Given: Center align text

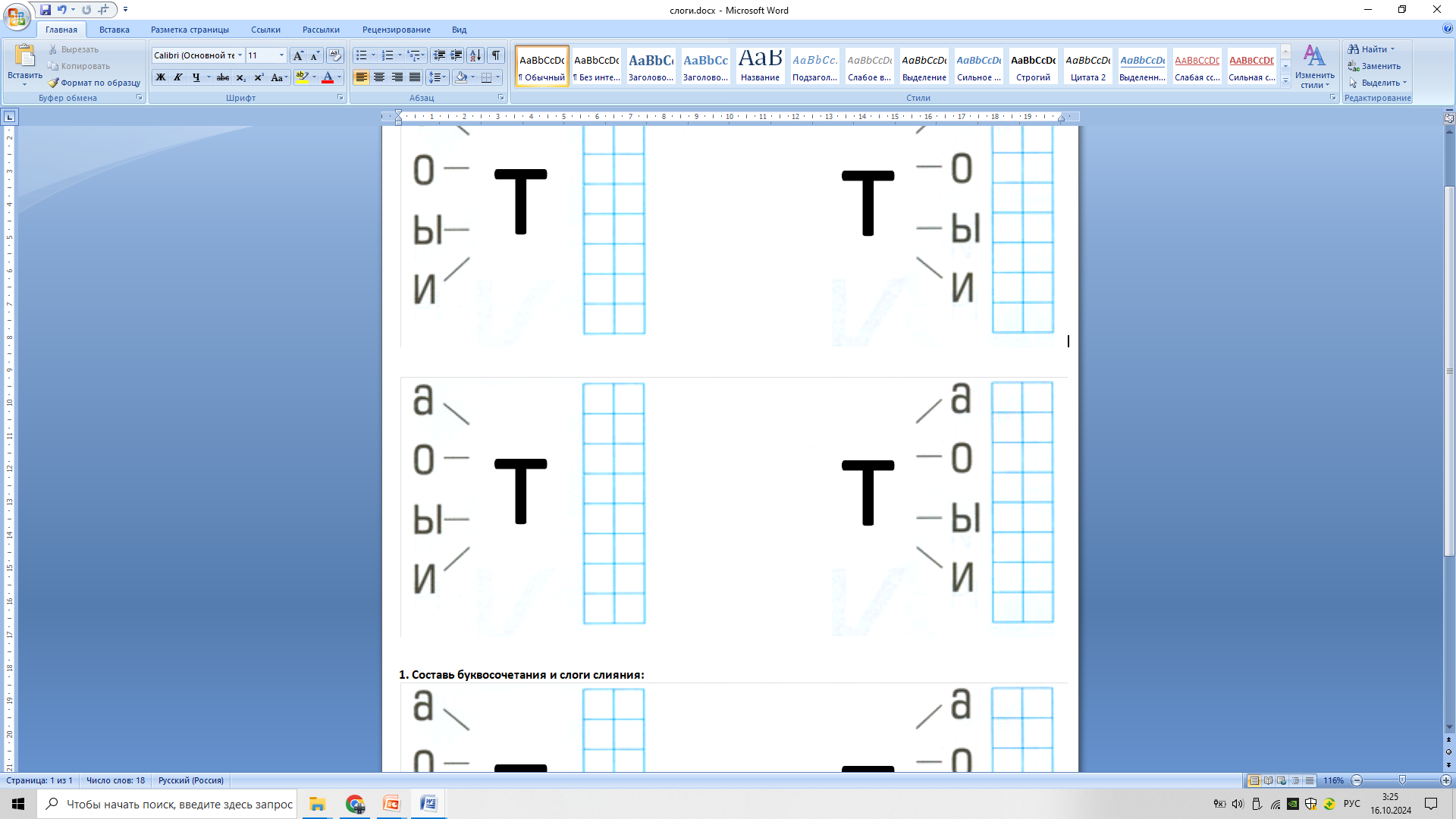Looking at the screenshot, I should [379, 77].
